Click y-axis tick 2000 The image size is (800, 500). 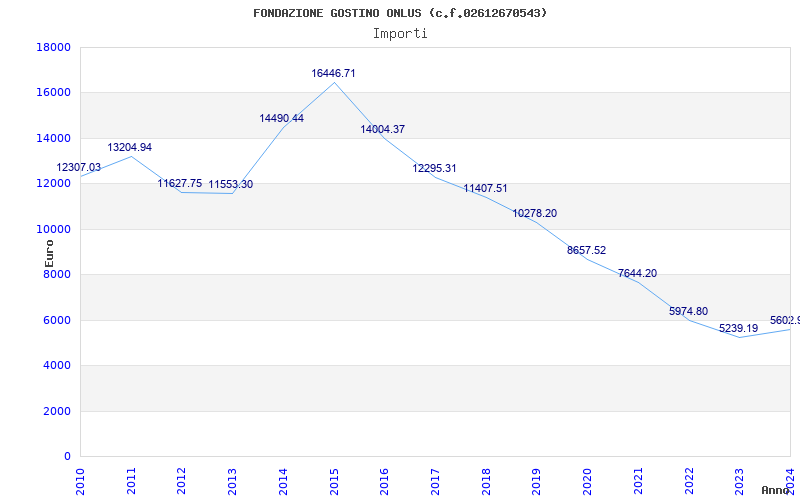click(57, 411)
